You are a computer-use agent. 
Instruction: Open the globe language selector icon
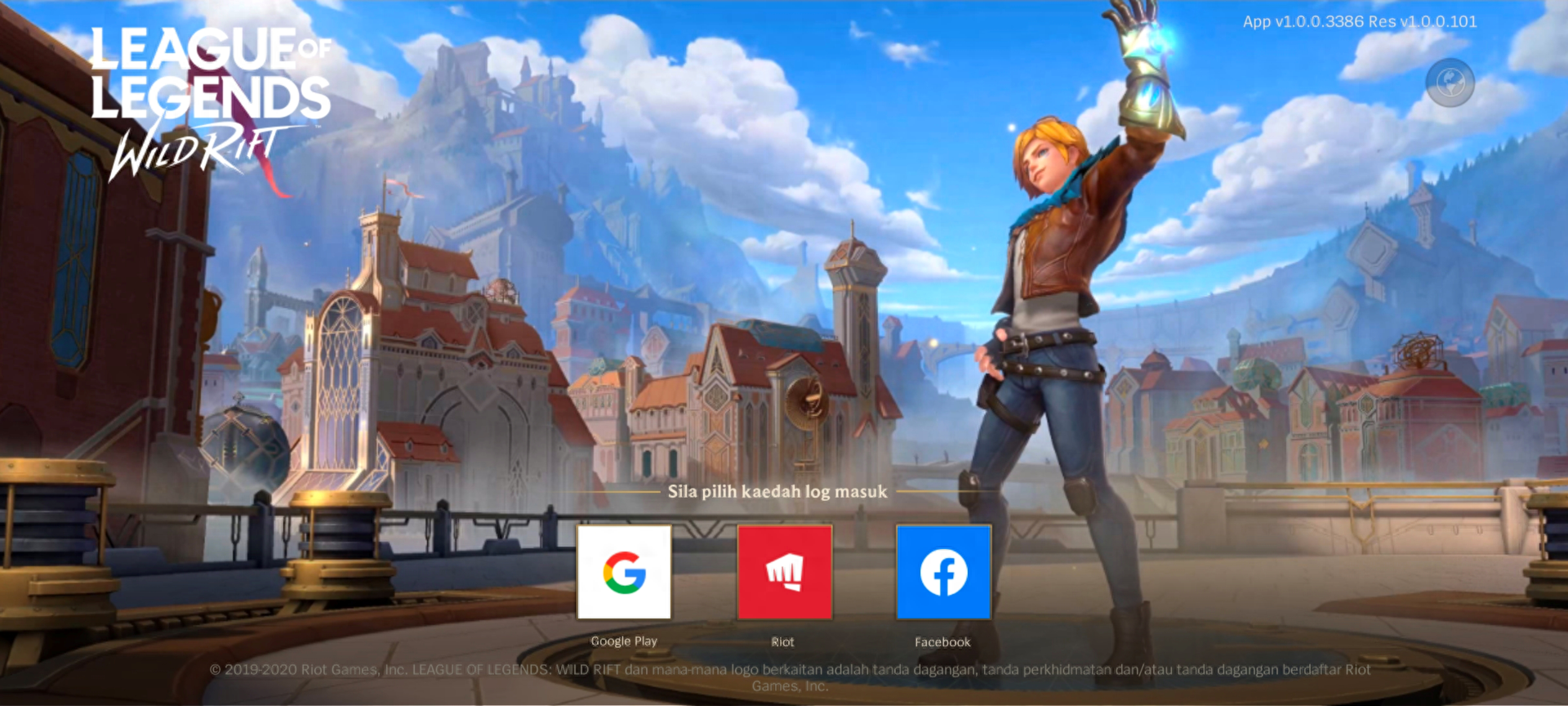click(1450, 83)
